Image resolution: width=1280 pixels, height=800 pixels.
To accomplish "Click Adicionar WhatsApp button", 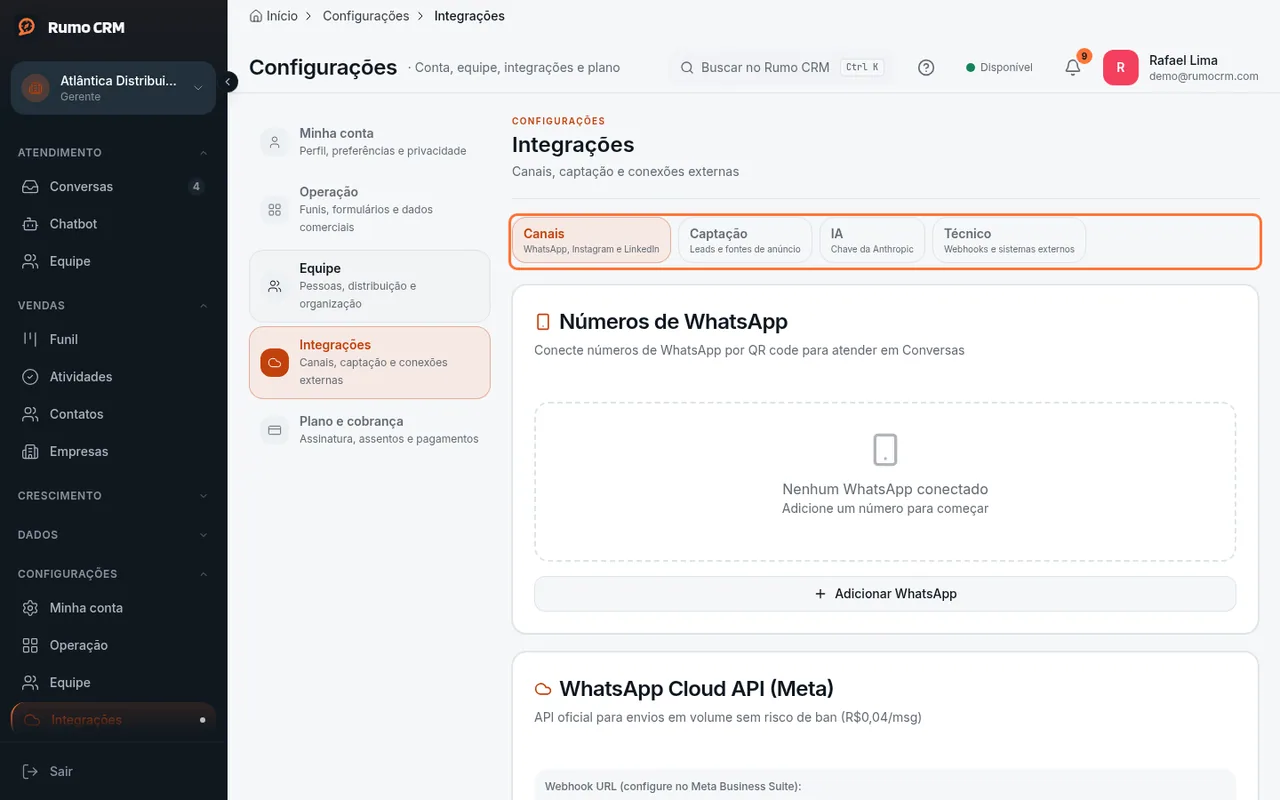I will tap(885, 594).
